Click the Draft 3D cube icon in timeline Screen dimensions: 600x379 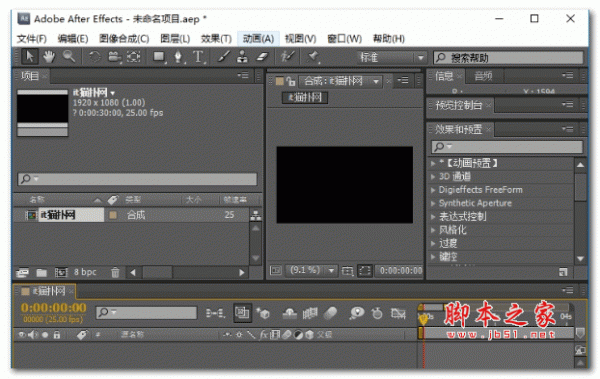tap(263, 314)
